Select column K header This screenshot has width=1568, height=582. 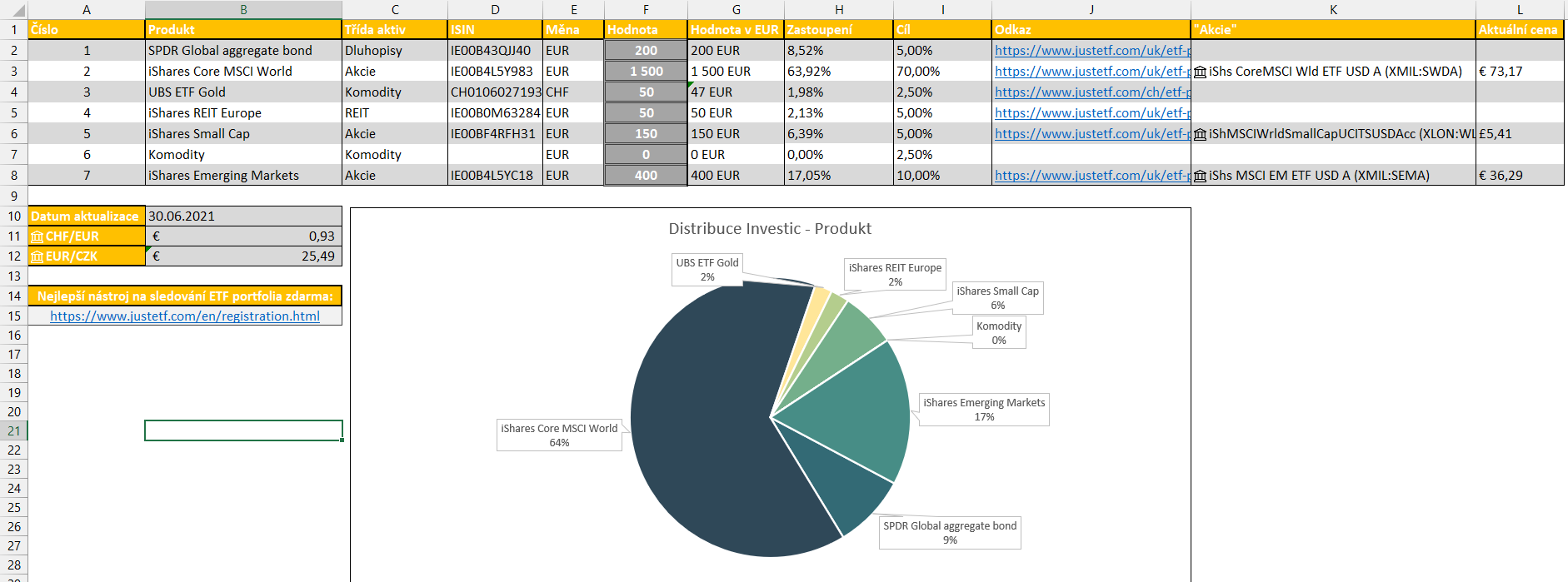pos(1333,10)
